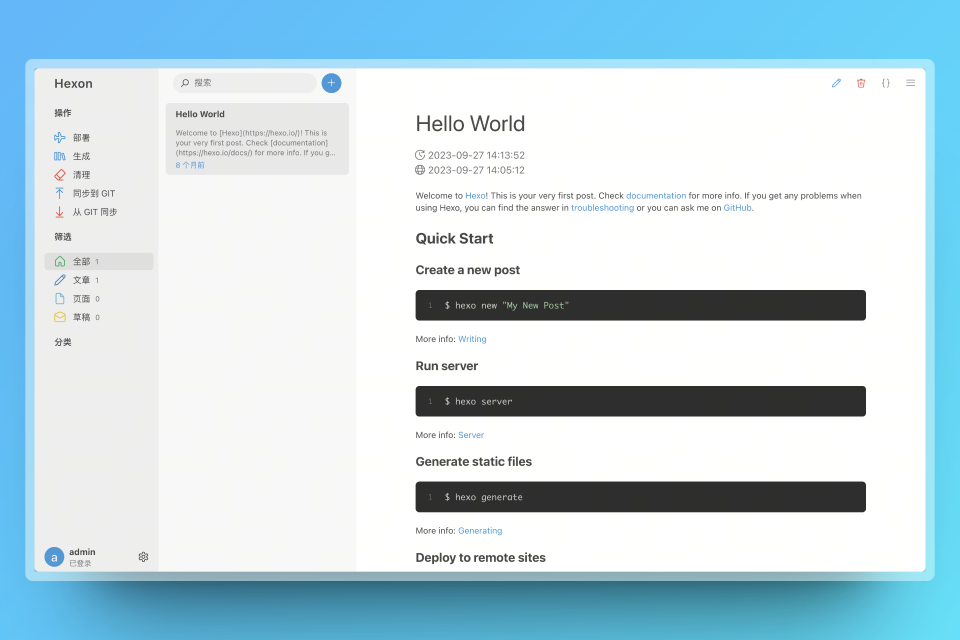Image resolution: width=960 pixels, height=640 pixels.
Task: Click the 8 个月前 timestamp on post card
Action: coord(190,165)
